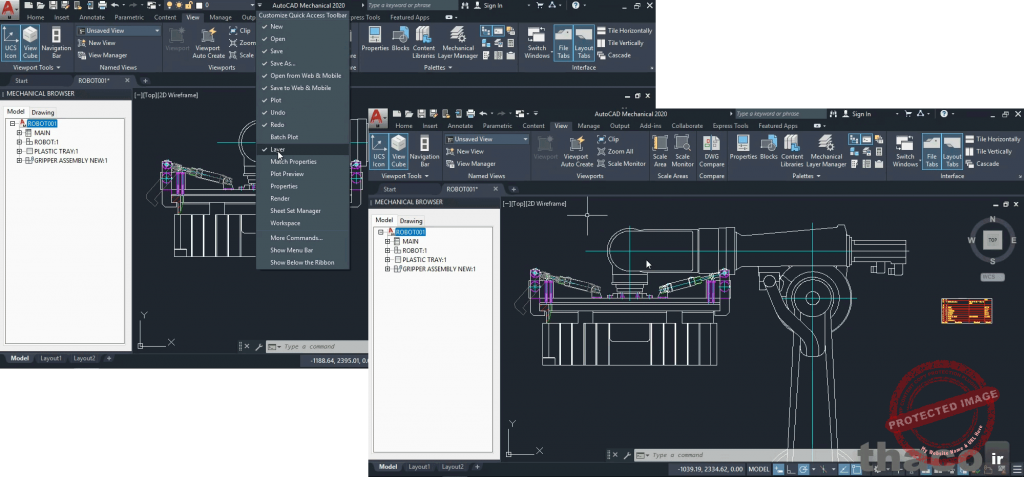
Task: Switch to the Collaborate ribbon tab
Action: click(x=687, y=126)
